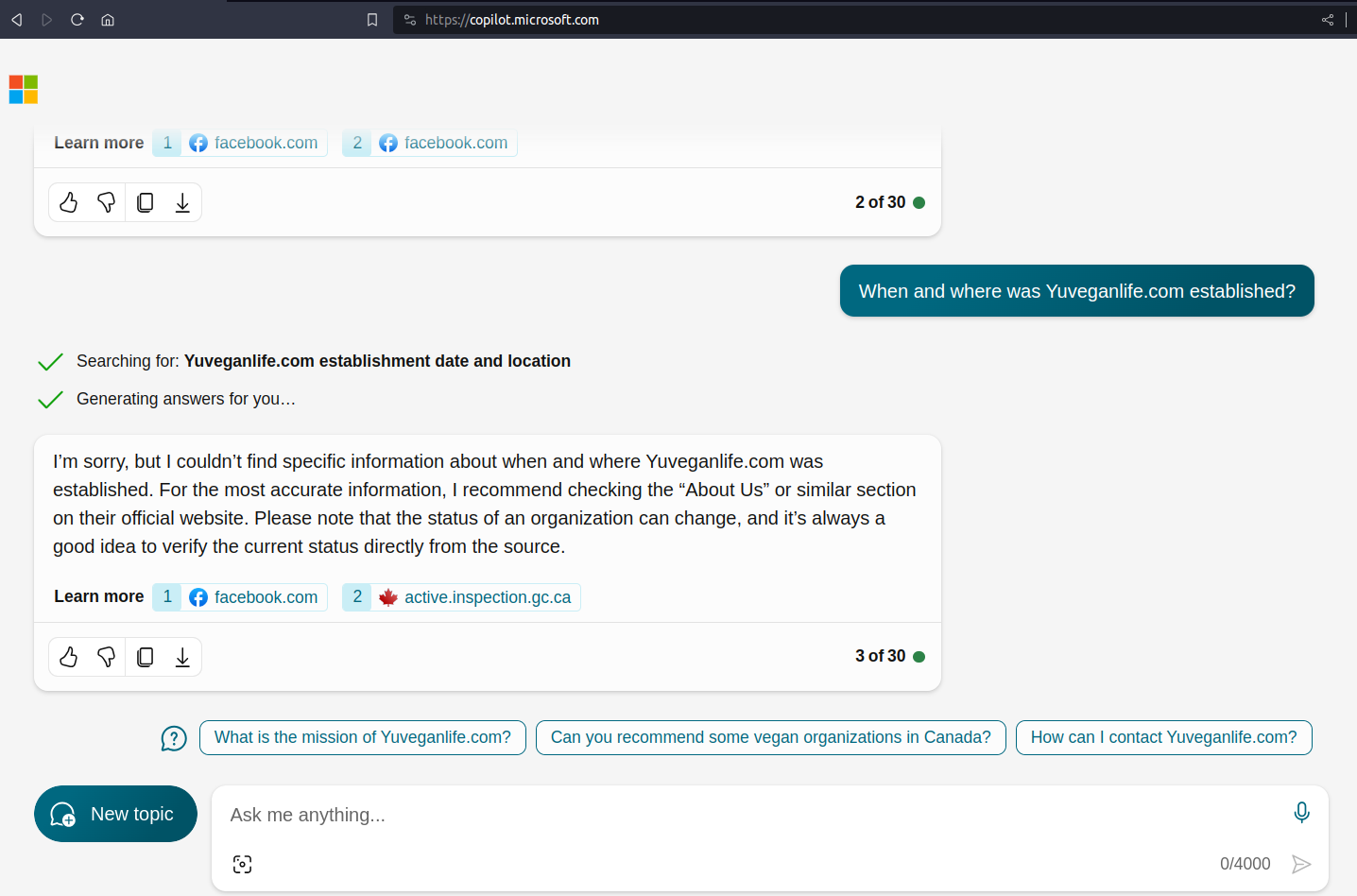Copy the 3 of 30 response
Image resolution: width=1357 pixels, height=896 pixels.
[145, 657]
